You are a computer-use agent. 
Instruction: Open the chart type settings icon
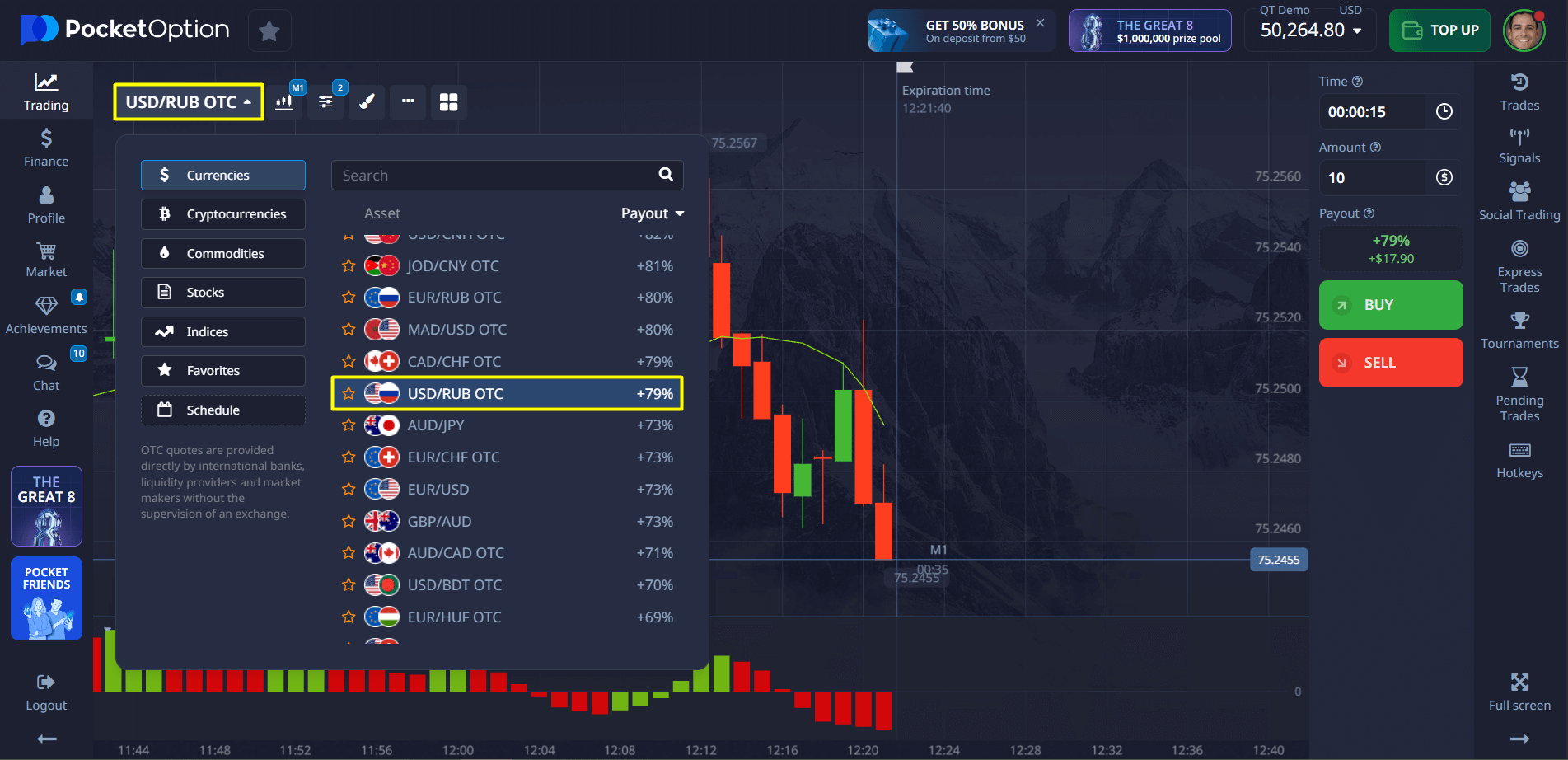point(284,102)
